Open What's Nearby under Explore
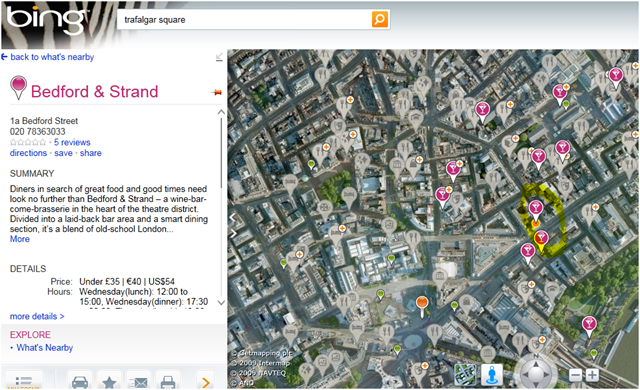This screenshot has width=640, height=390. tap(44, 348)
